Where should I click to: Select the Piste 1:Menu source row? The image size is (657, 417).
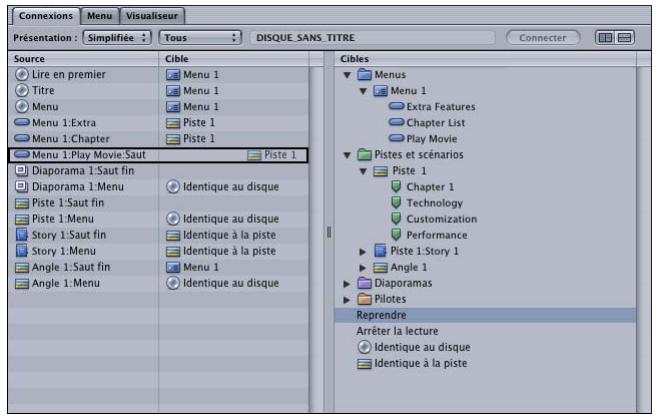tap(158, 219)
